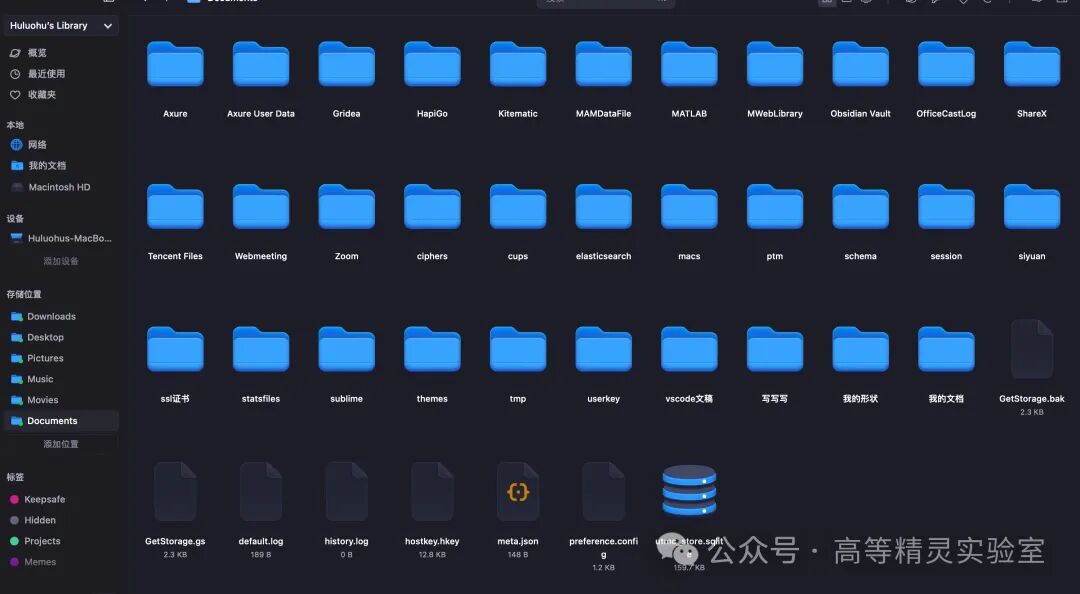Viewport: 1080px width, 594px height.
Task: Open 收藏夹 favorites in the sidebar
Action: tap(33, 94)
